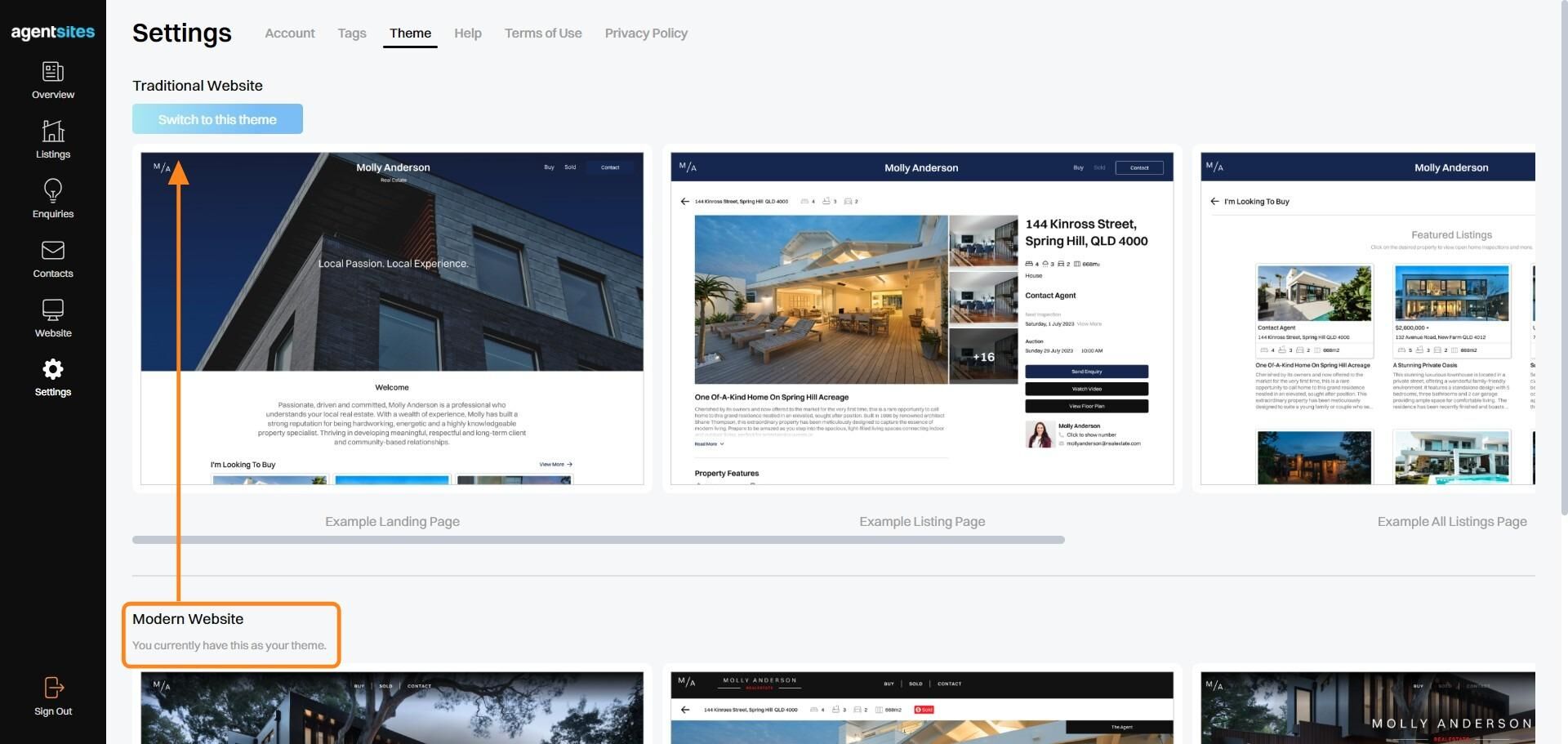This screenshot has height=744, width=1568.
Task: Open the Tags tab
Action: (352, 33)
